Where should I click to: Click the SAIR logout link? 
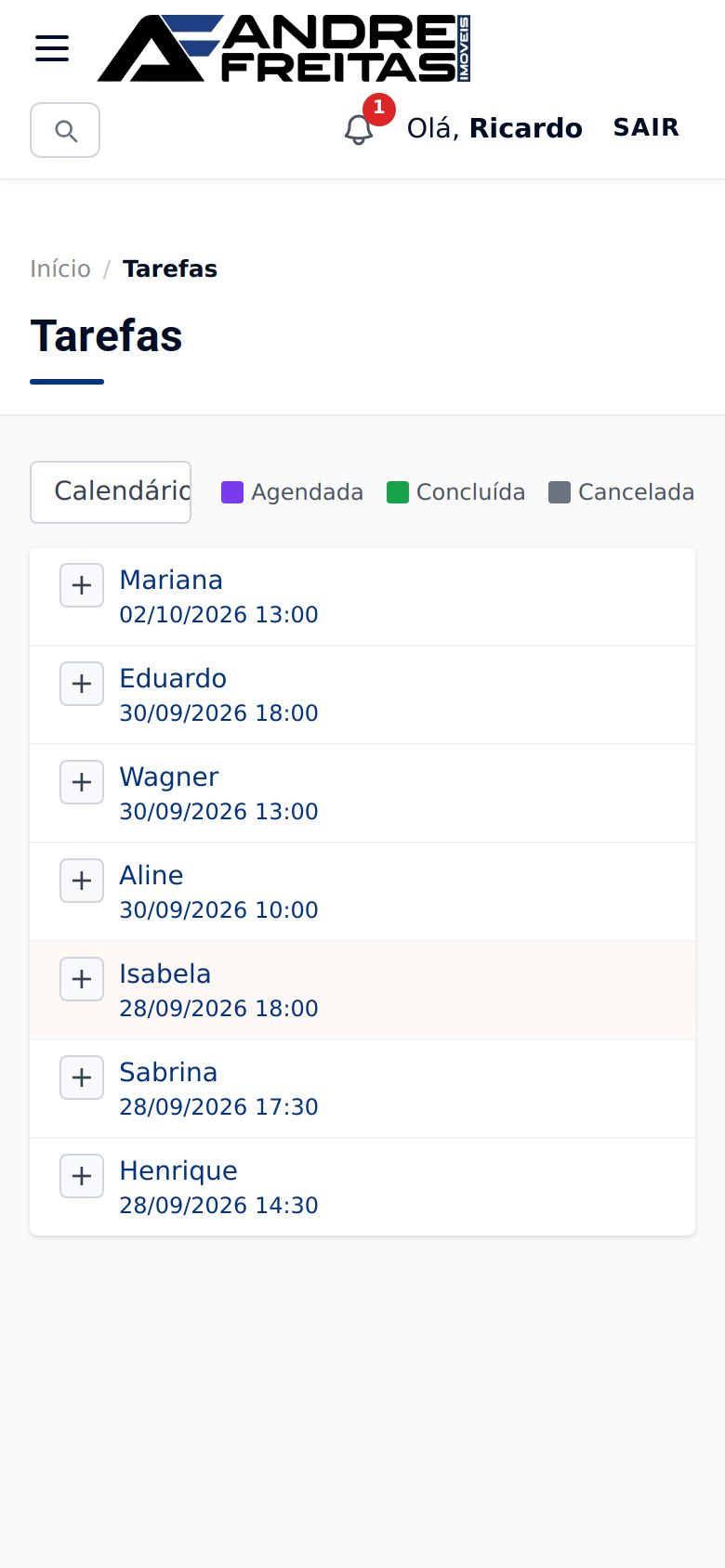point(646,127)
